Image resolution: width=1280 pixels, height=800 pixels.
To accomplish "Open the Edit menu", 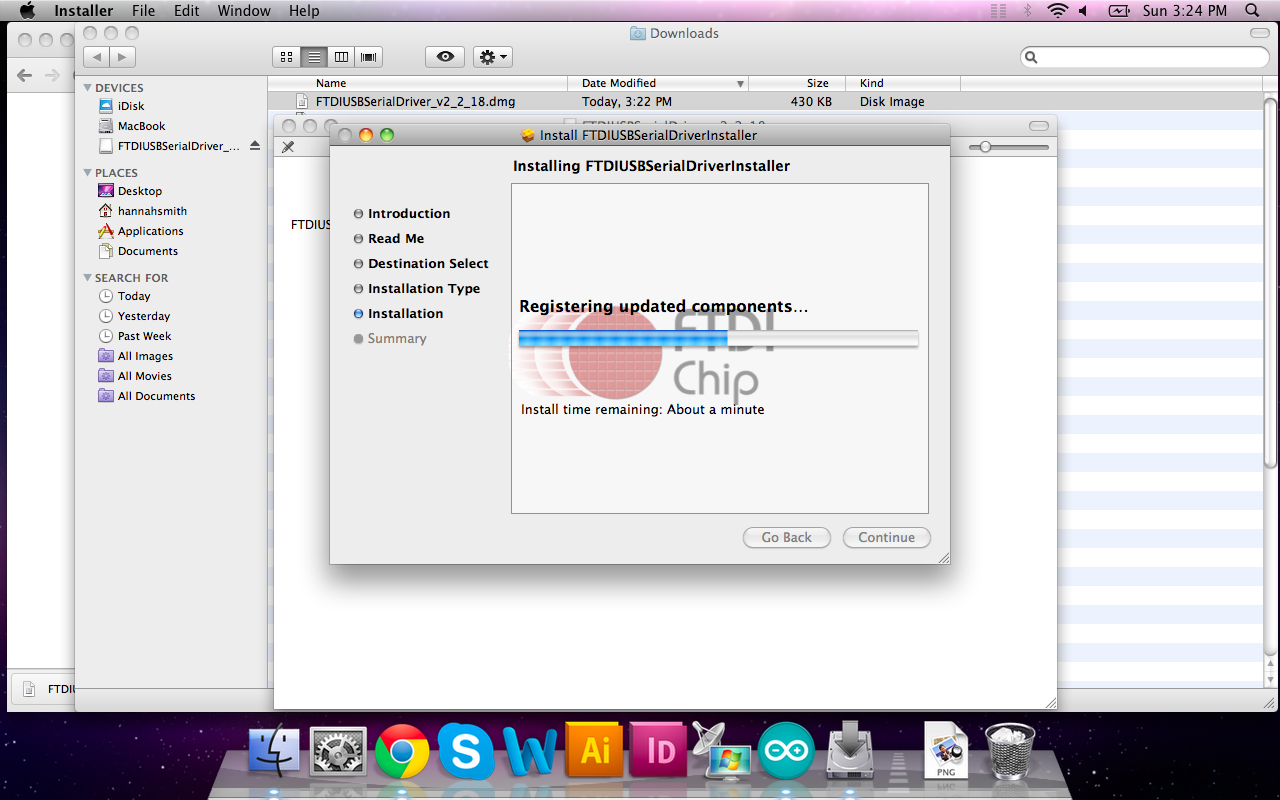I will pos(186,11).
